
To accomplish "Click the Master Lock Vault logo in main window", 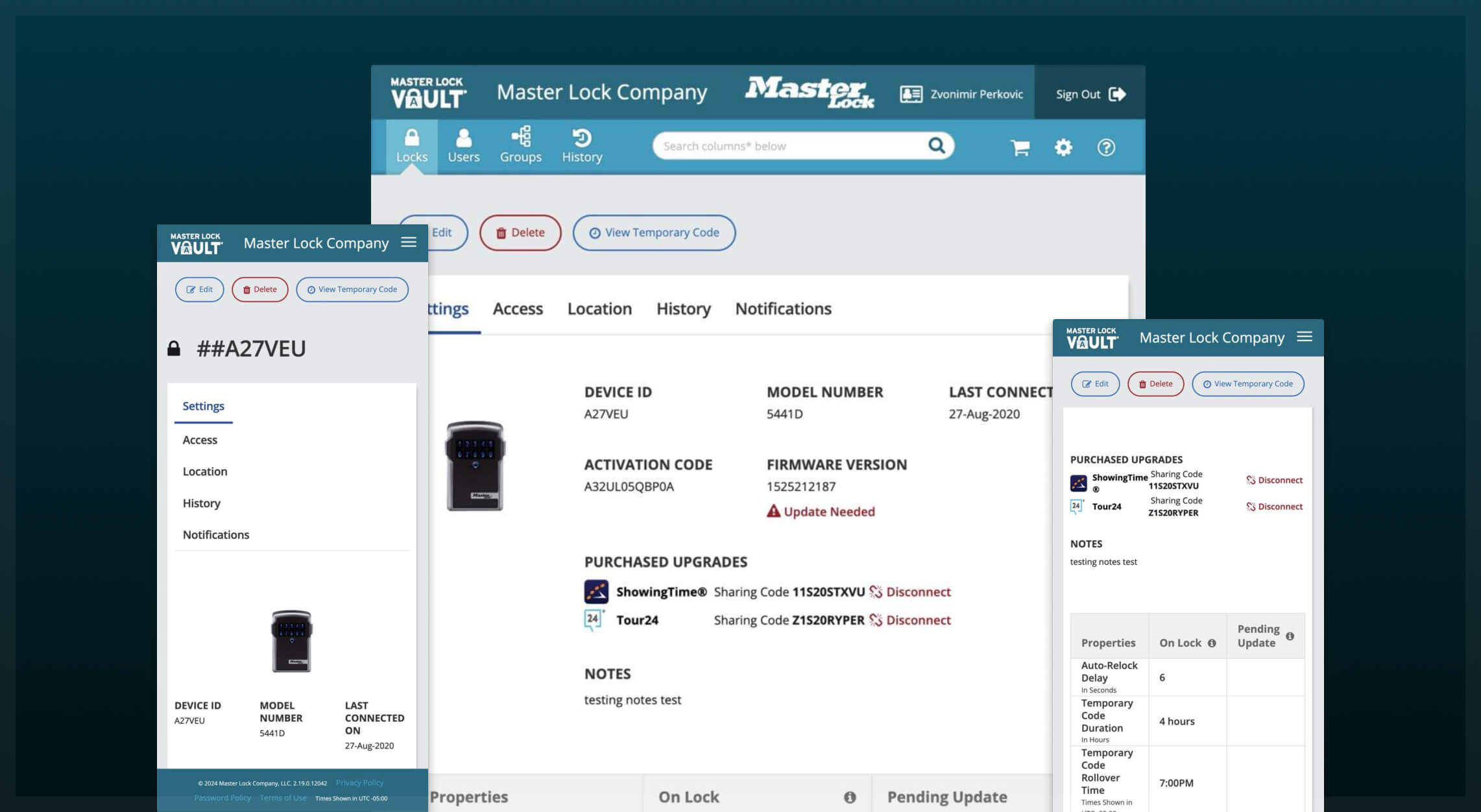I will [428, 92].
